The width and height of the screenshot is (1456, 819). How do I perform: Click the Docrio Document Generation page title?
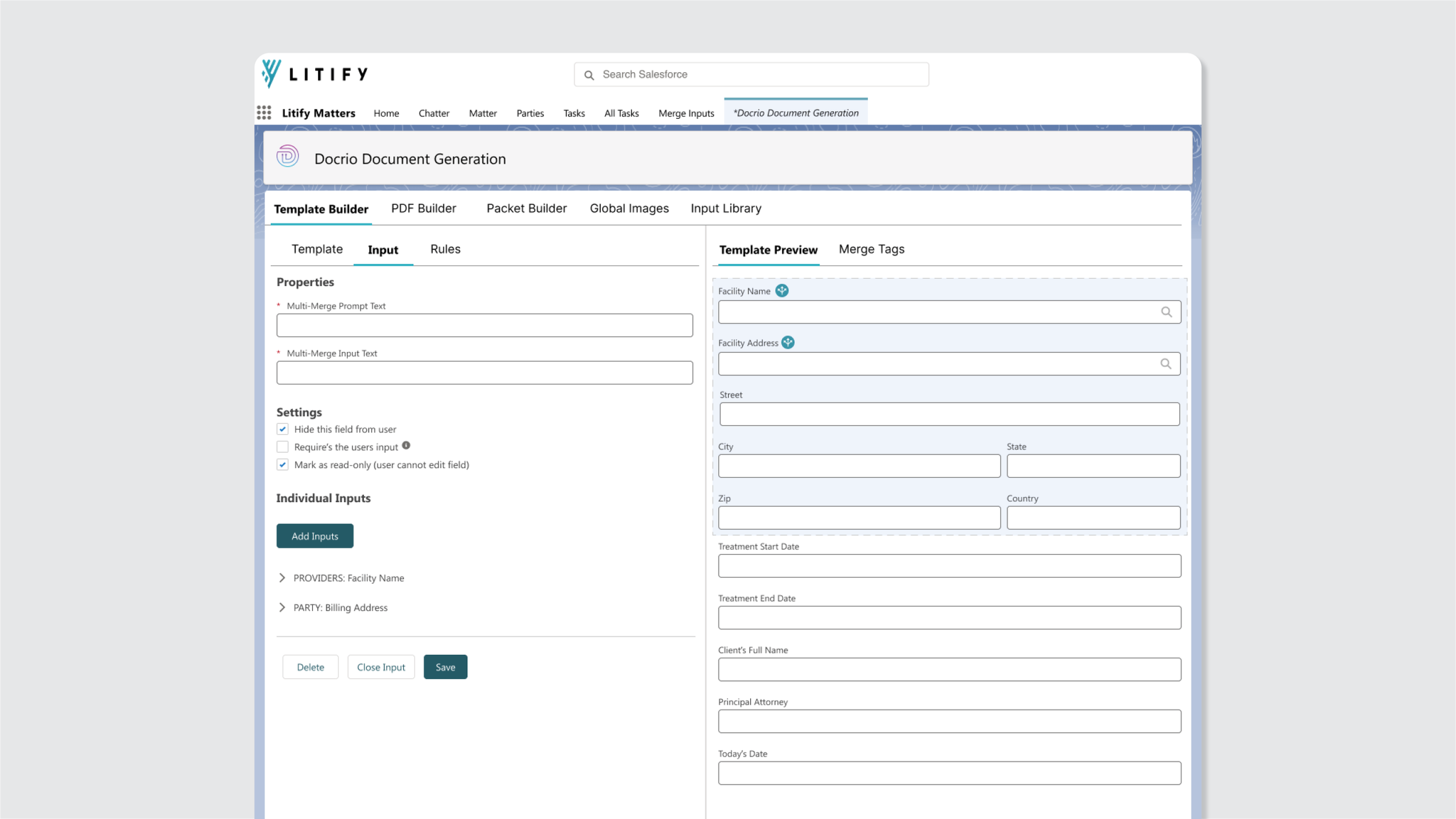tap(410, 159)
